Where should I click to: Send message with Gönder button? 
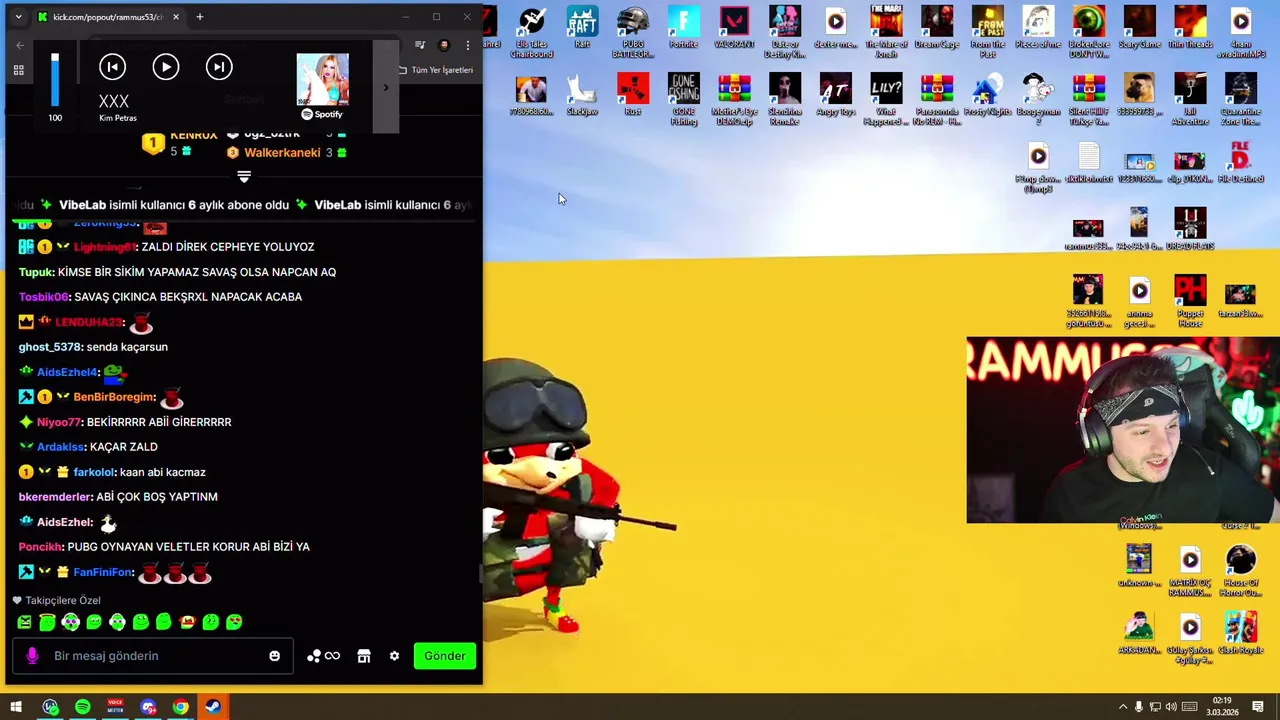[x=444, y=656]
